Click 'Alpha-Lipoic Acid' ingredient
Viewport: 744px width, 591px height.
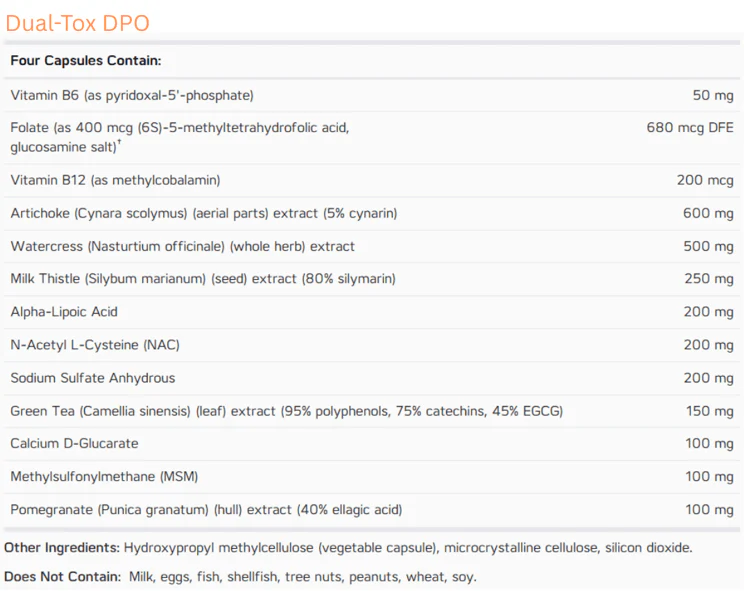pyautogui.click(x=64, y=312)
